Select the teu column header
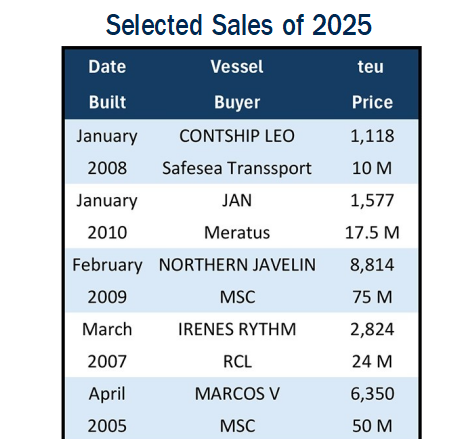The height and width of the screenshot is (439, 450). pyautogui.click(x=371, y=67)
